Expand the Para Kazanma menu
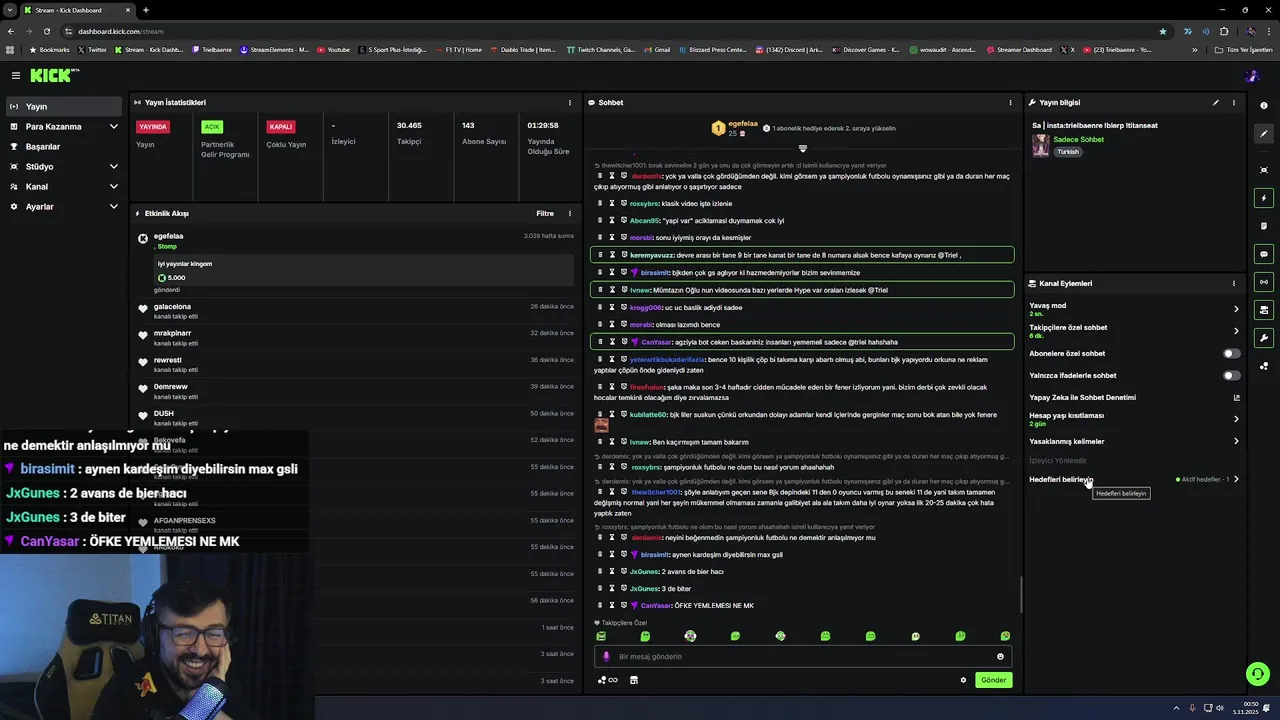Image resolution: width=1280 pixels, height=720 pixels. click(62, 126)
